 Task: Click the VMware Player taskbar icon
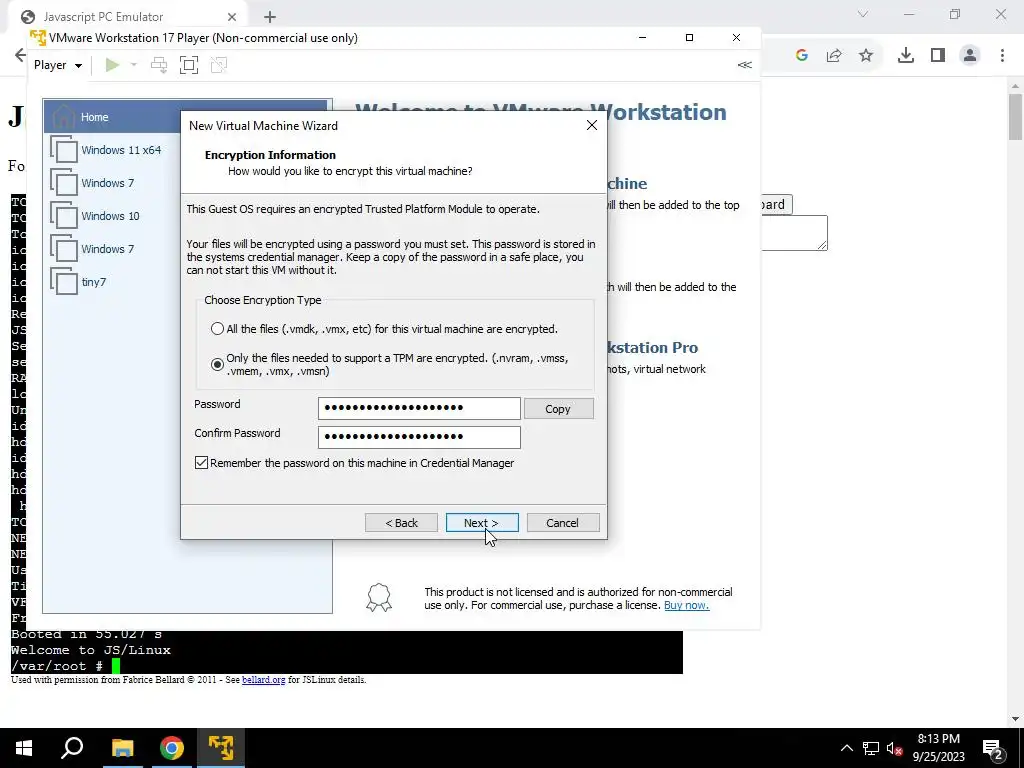tap(221, 748)
